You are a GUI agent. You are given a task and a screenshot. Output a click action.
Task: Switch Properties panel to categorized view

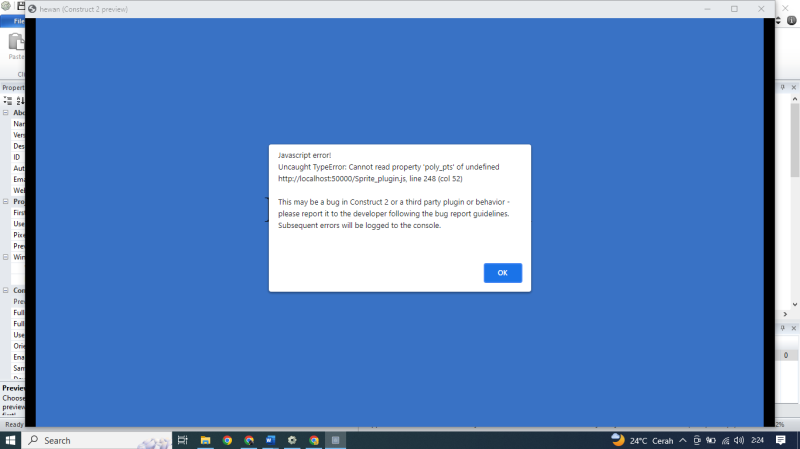click(8, 101)
